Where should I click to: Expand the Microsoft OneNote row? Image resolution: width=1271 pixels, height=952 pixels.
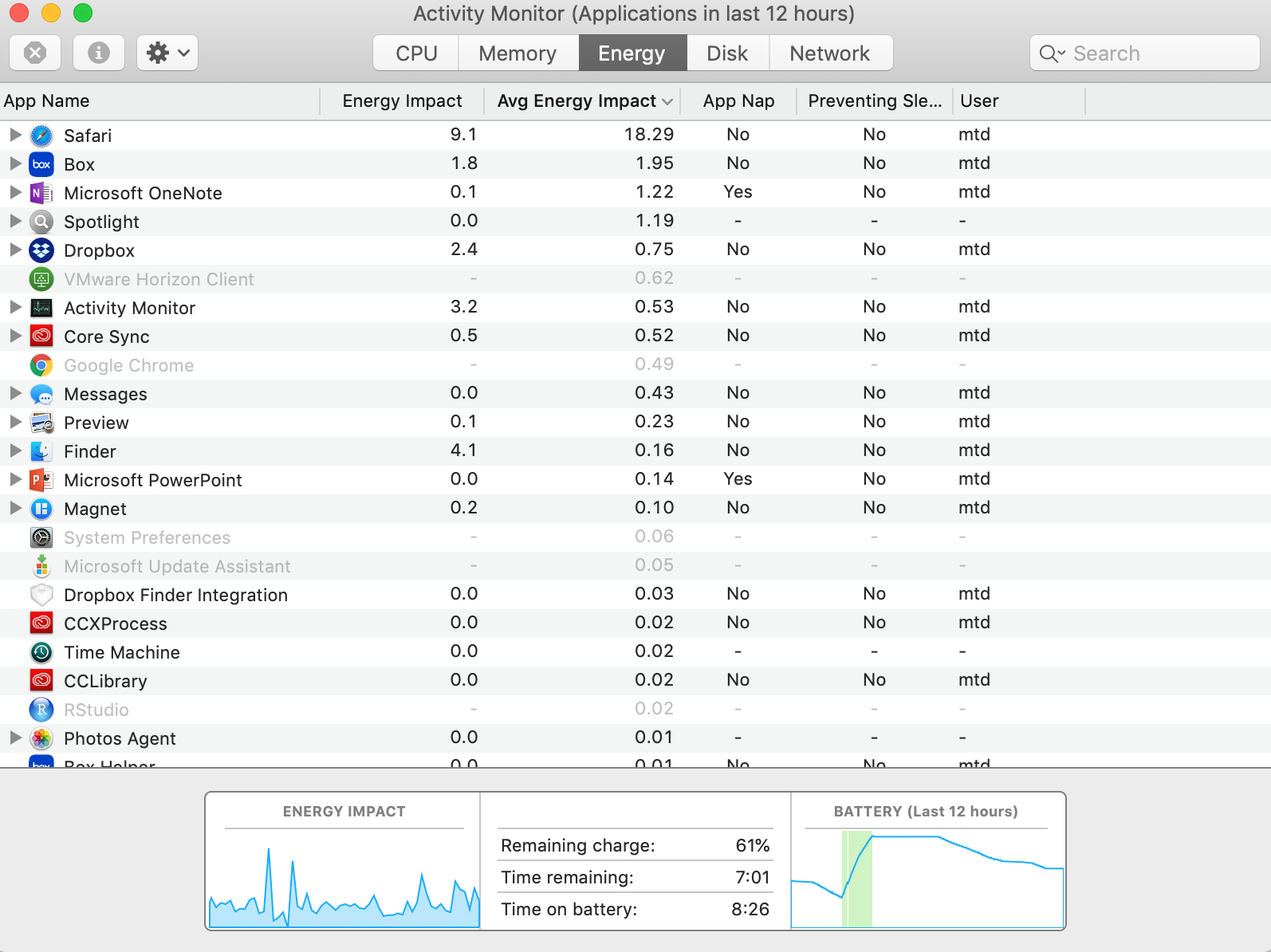15,192
